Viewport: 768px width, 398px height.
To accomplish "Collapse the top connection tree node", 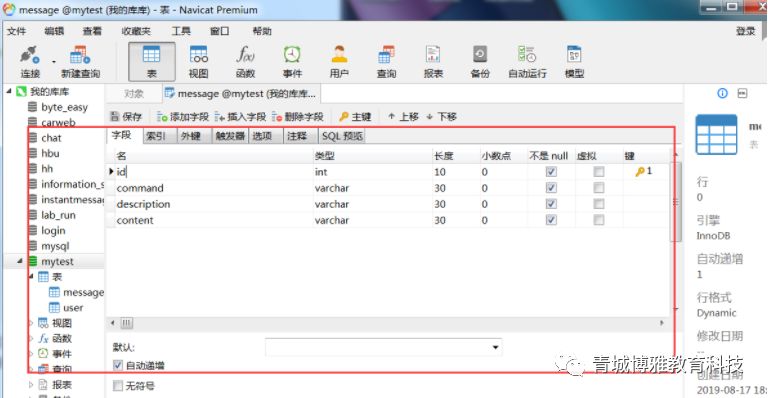I will point(9,91).
